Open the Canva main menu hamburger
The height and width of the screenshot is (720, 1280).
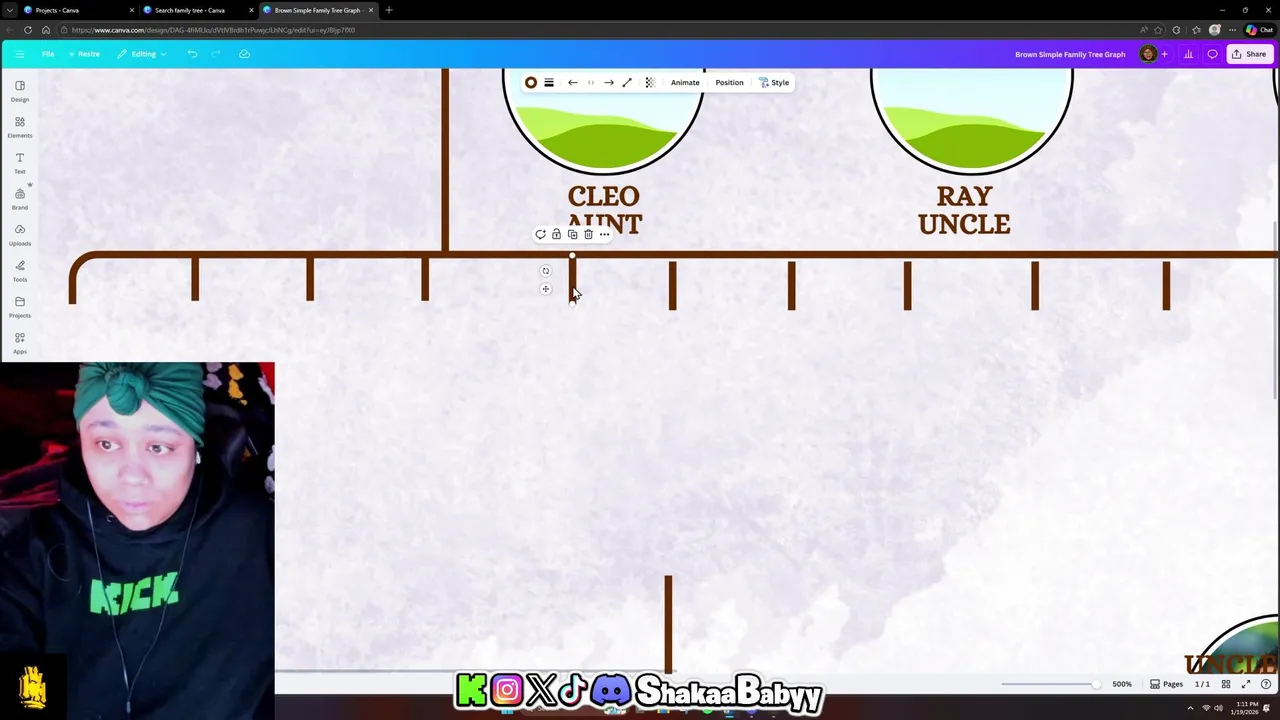pos(19,54)
